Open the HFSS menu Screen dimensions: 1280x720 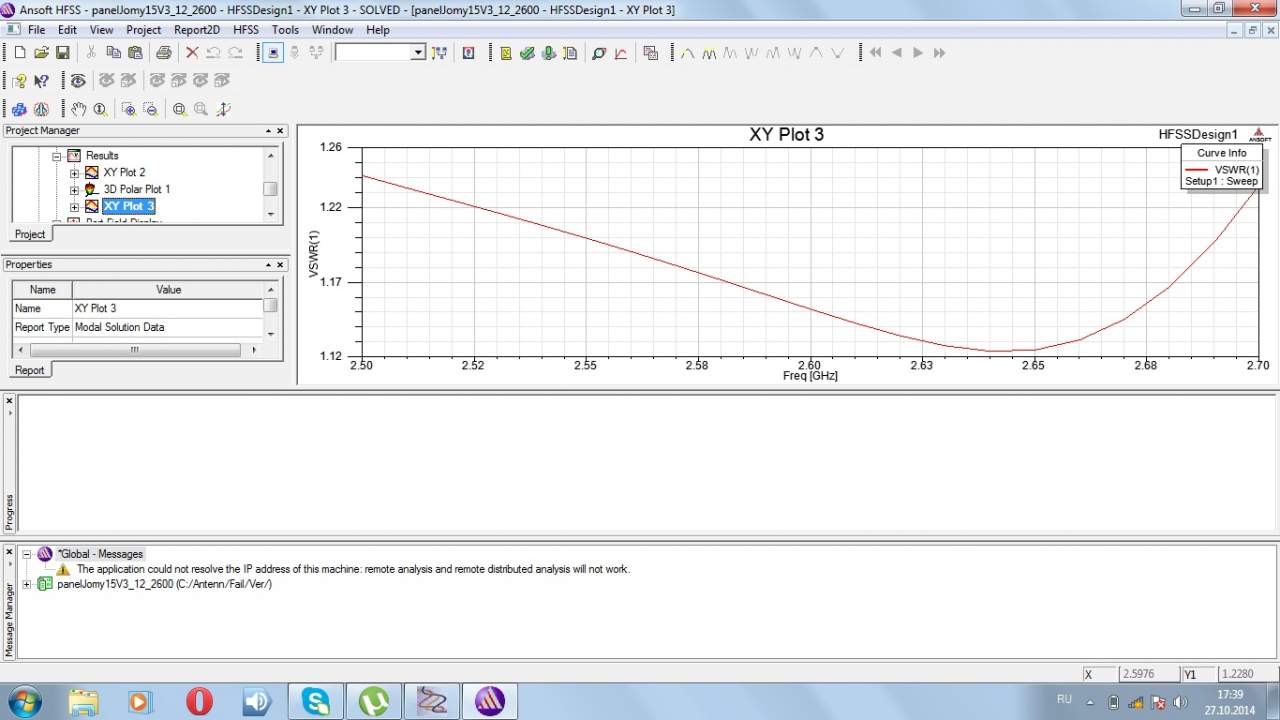(x=245, y=30)
